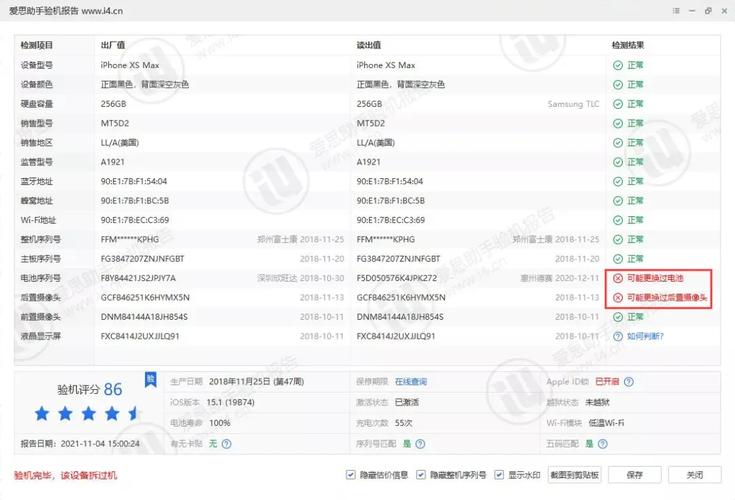
Task: Click MT5D2 in the 读出值 column
Action: [371, 123]
